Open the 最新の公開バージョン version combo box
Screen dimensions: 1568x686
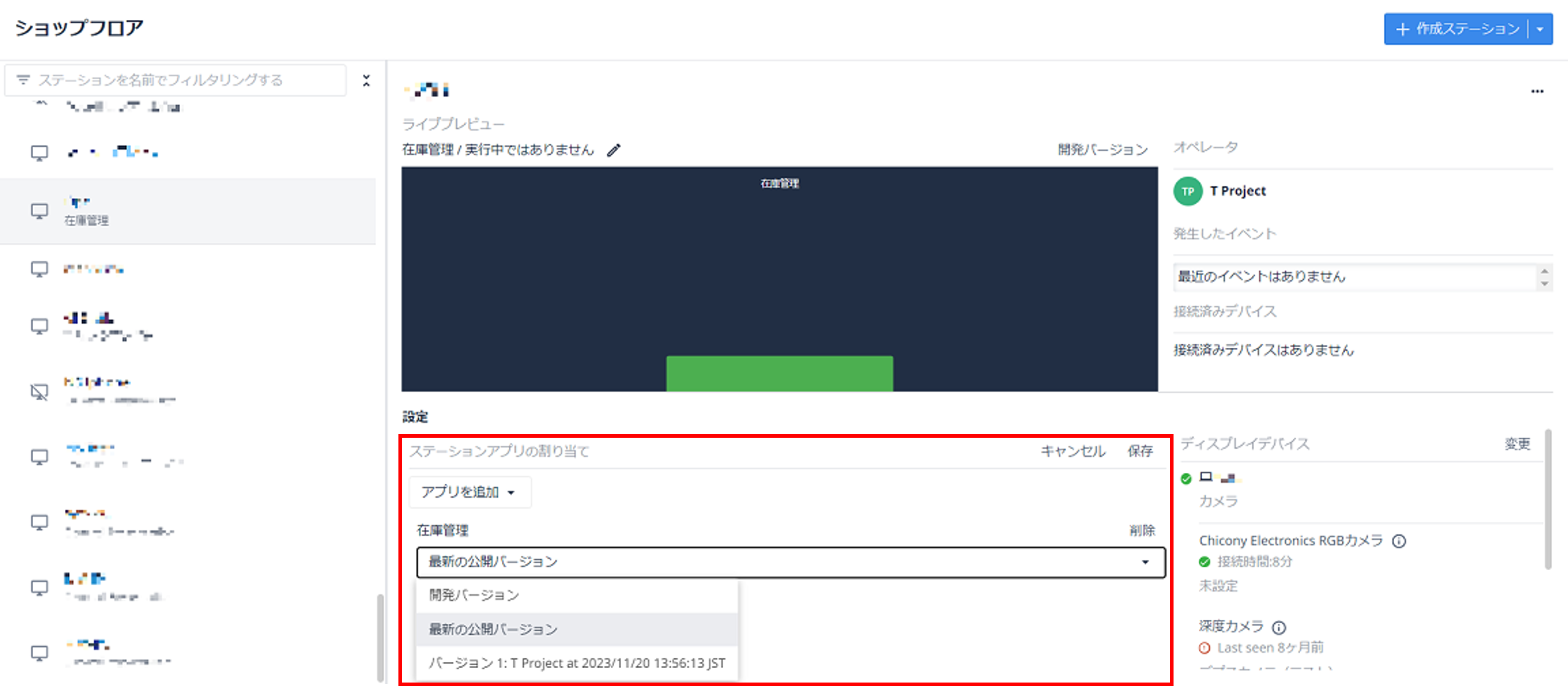click(791, 562)
